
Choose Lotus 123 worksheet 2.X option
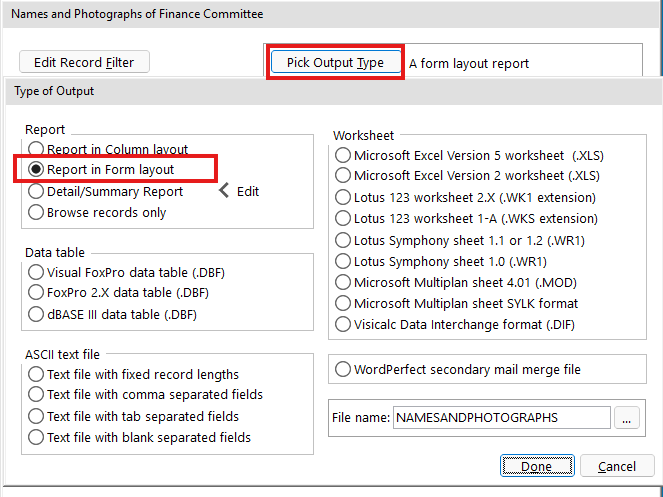tap(343, 197)
